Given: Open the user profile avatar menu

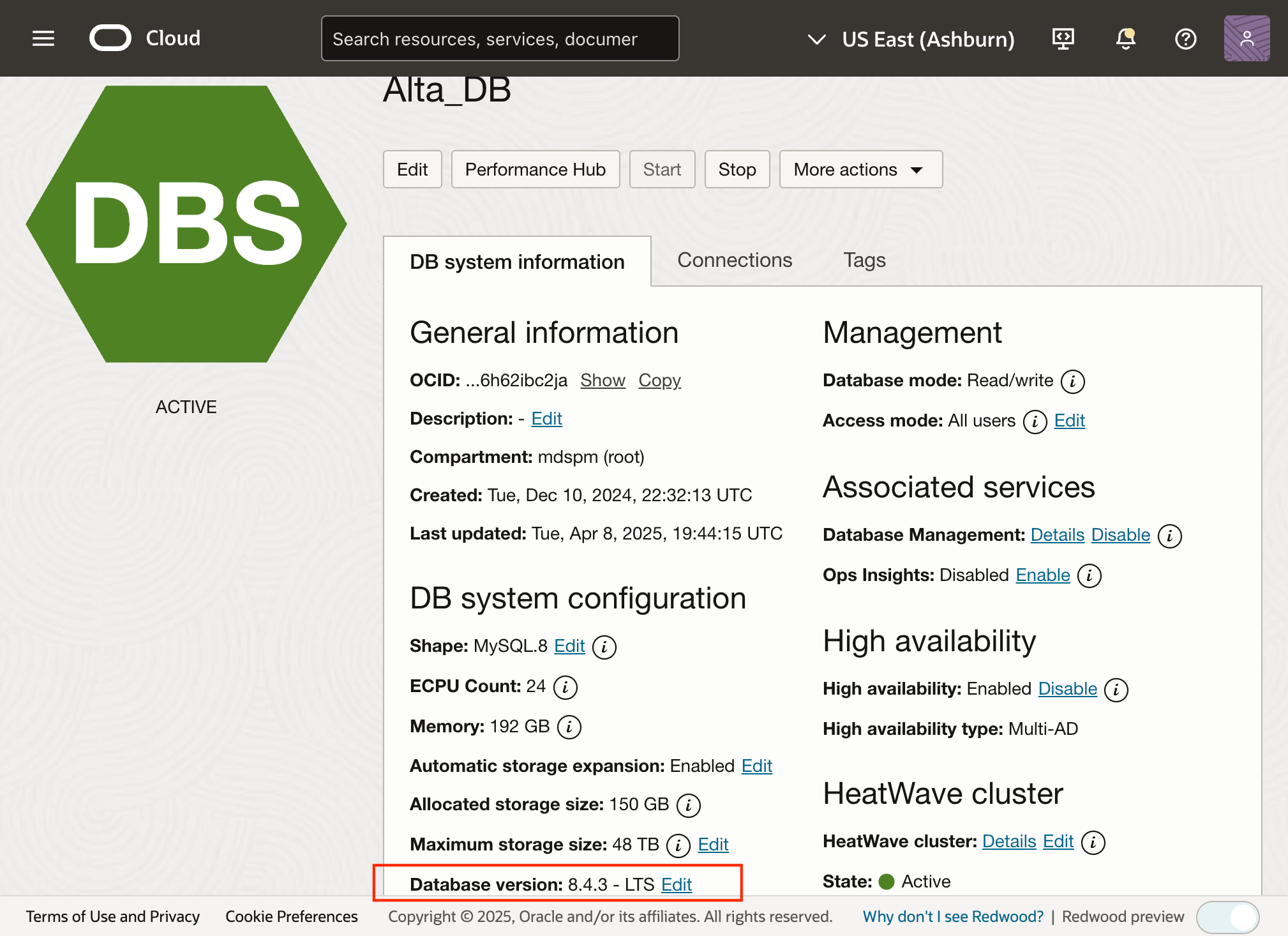Looking at the screenshot, I should pyautogui.click(x=1246, y=39).
